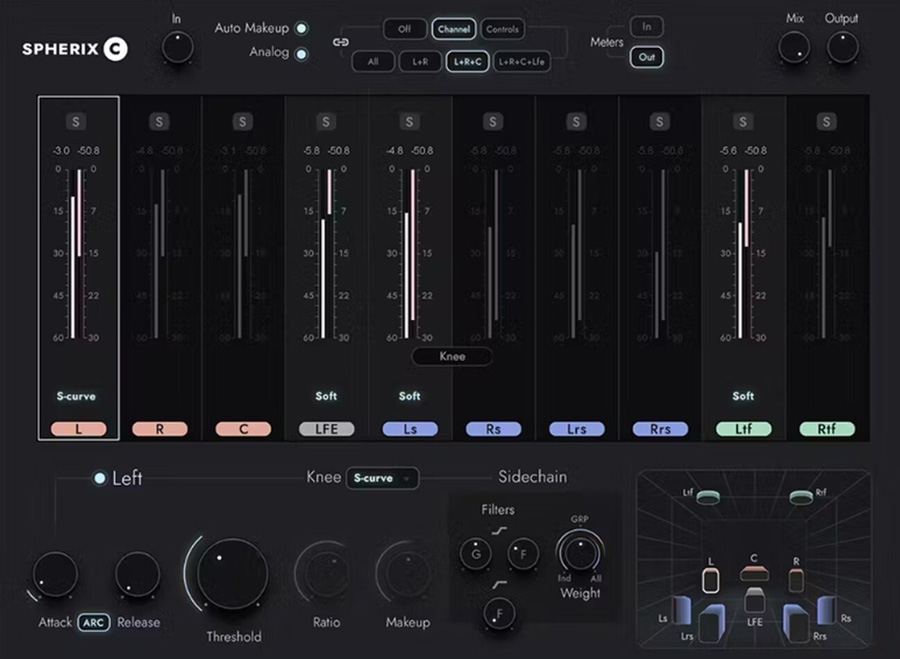The image size is (900, 659).
Task: Solo the LFE channel strip
Action: (x=326, y=122)
